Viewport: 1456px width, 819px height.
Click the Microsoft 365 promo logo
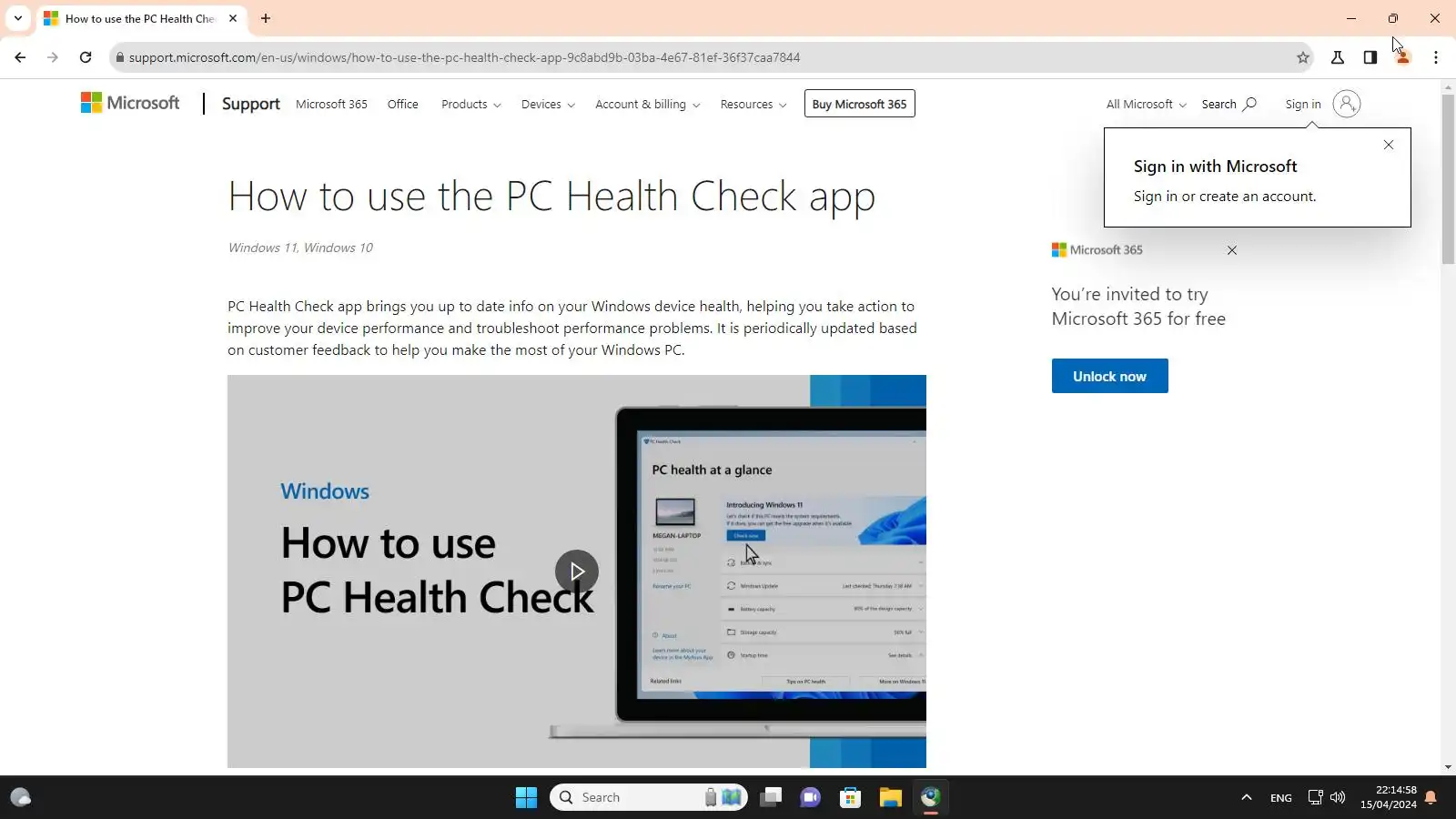(x=1097, y=250)
